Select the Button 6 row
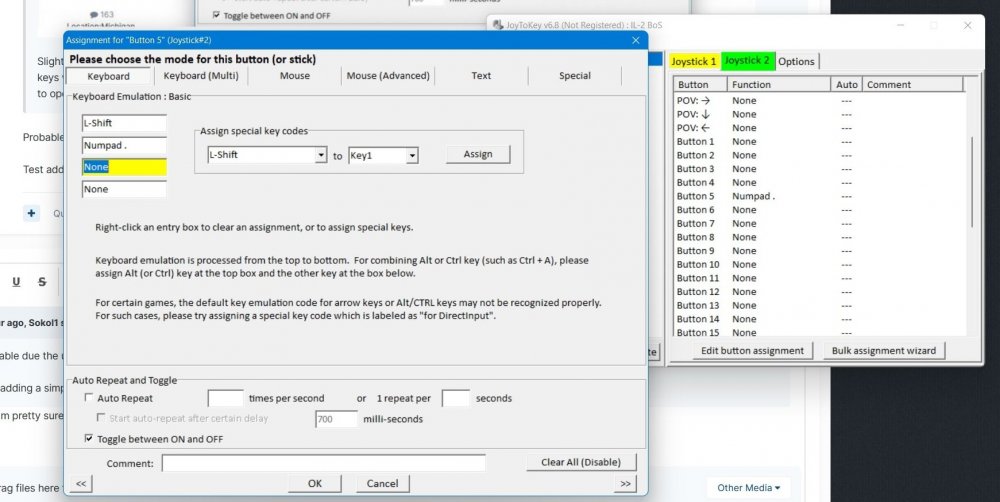 pyautogui.click(x=818, y=210)
